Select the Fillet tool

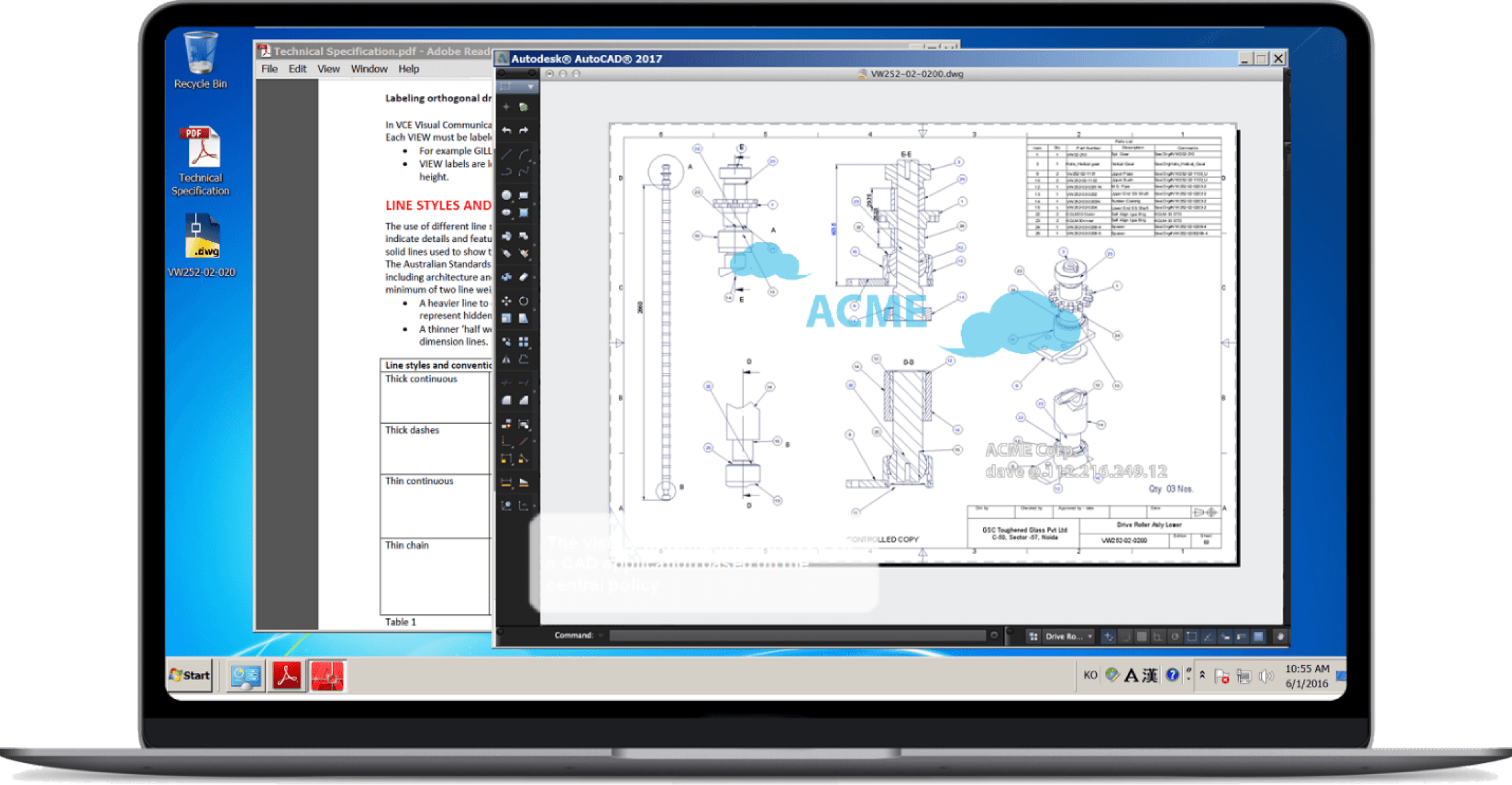click(x=507, y=400)
